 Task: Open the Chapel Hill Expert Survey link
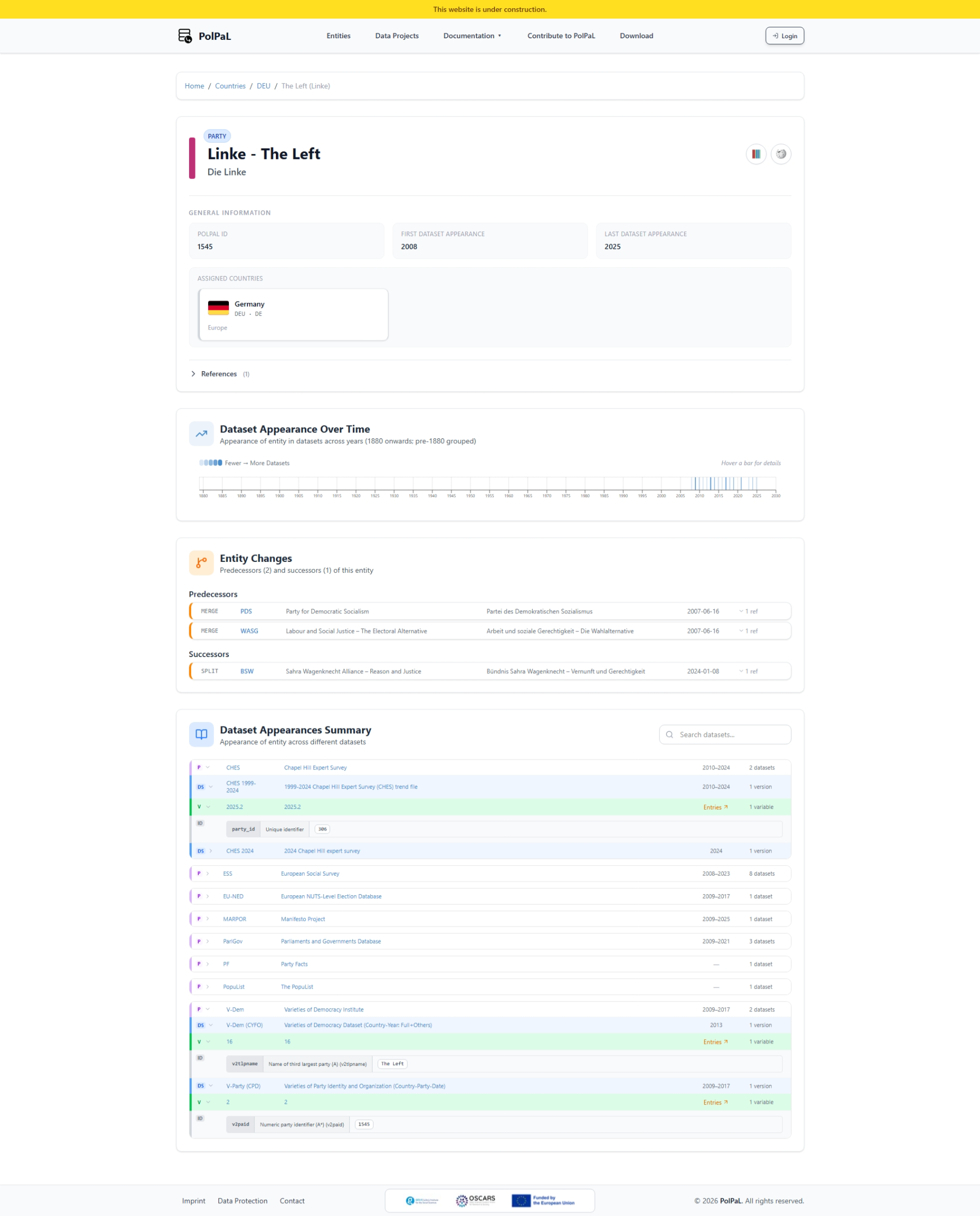[316, 767]
